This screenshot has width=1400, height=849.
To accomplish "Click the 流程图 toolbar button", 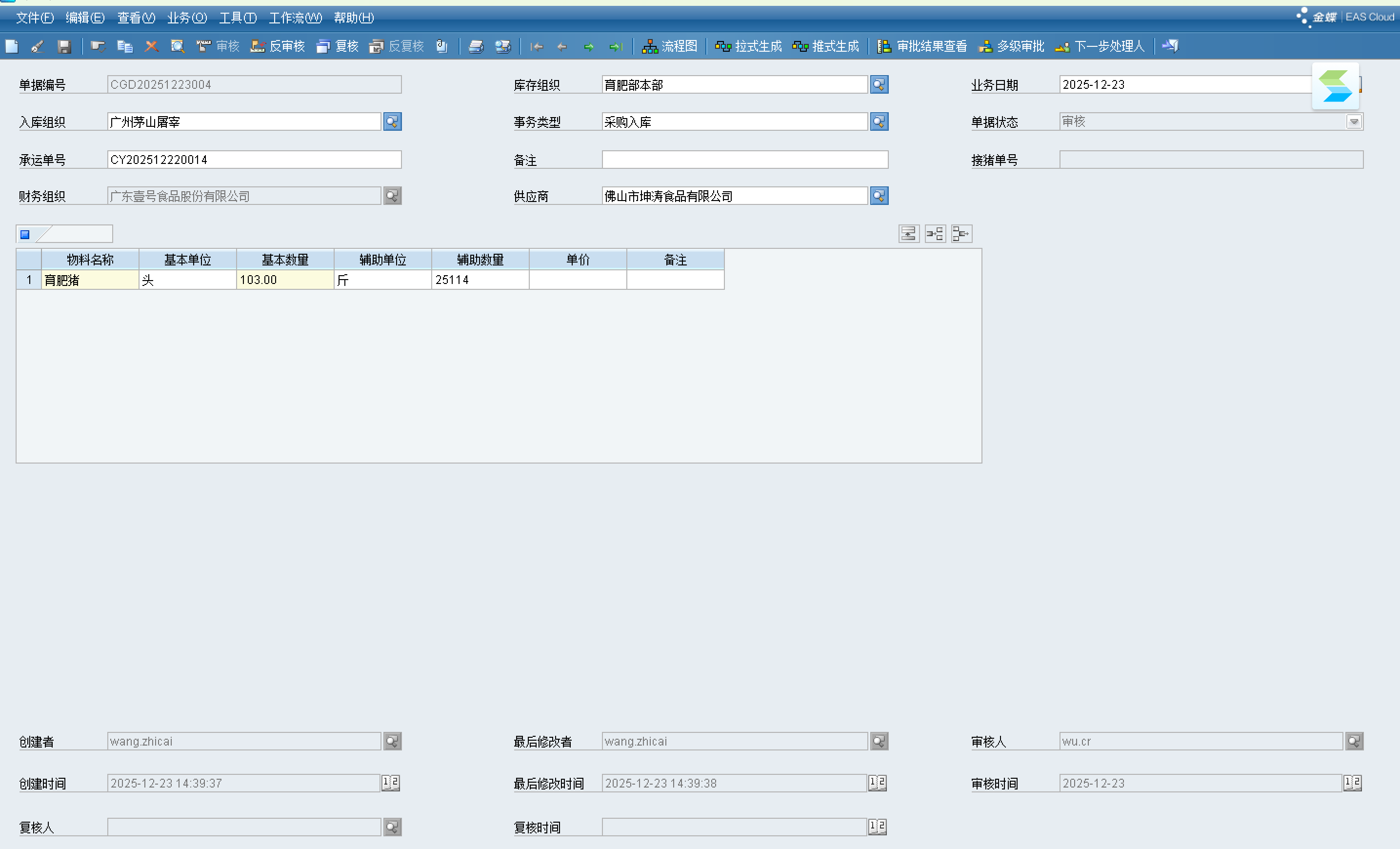I will [669, 46].
